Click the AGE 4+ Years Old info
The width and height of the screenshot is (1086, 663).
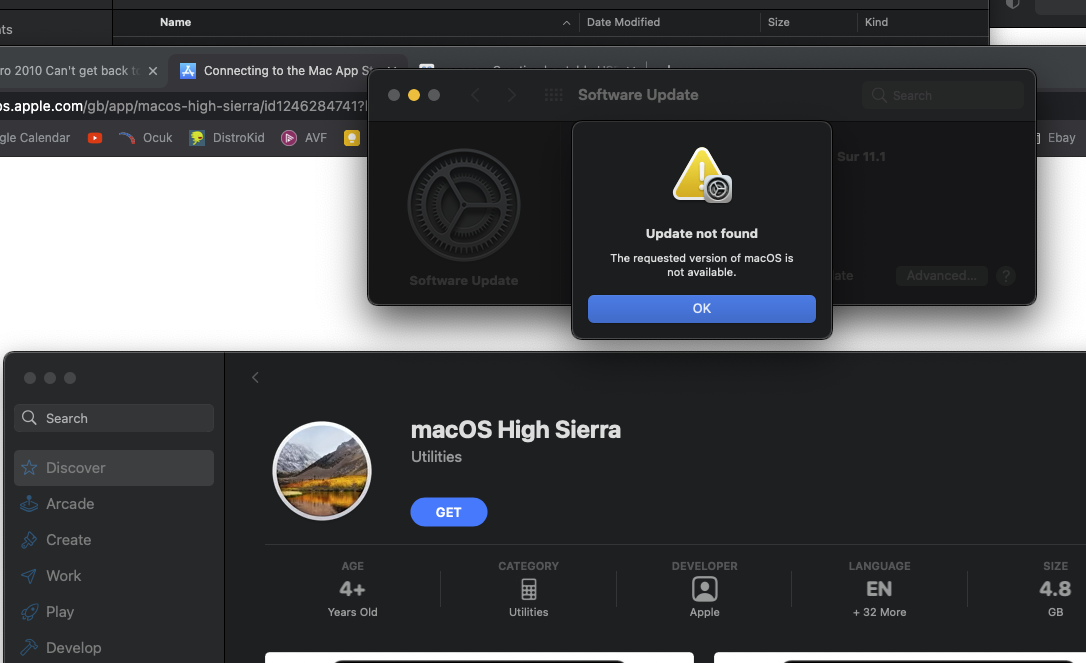click(353, 589)
